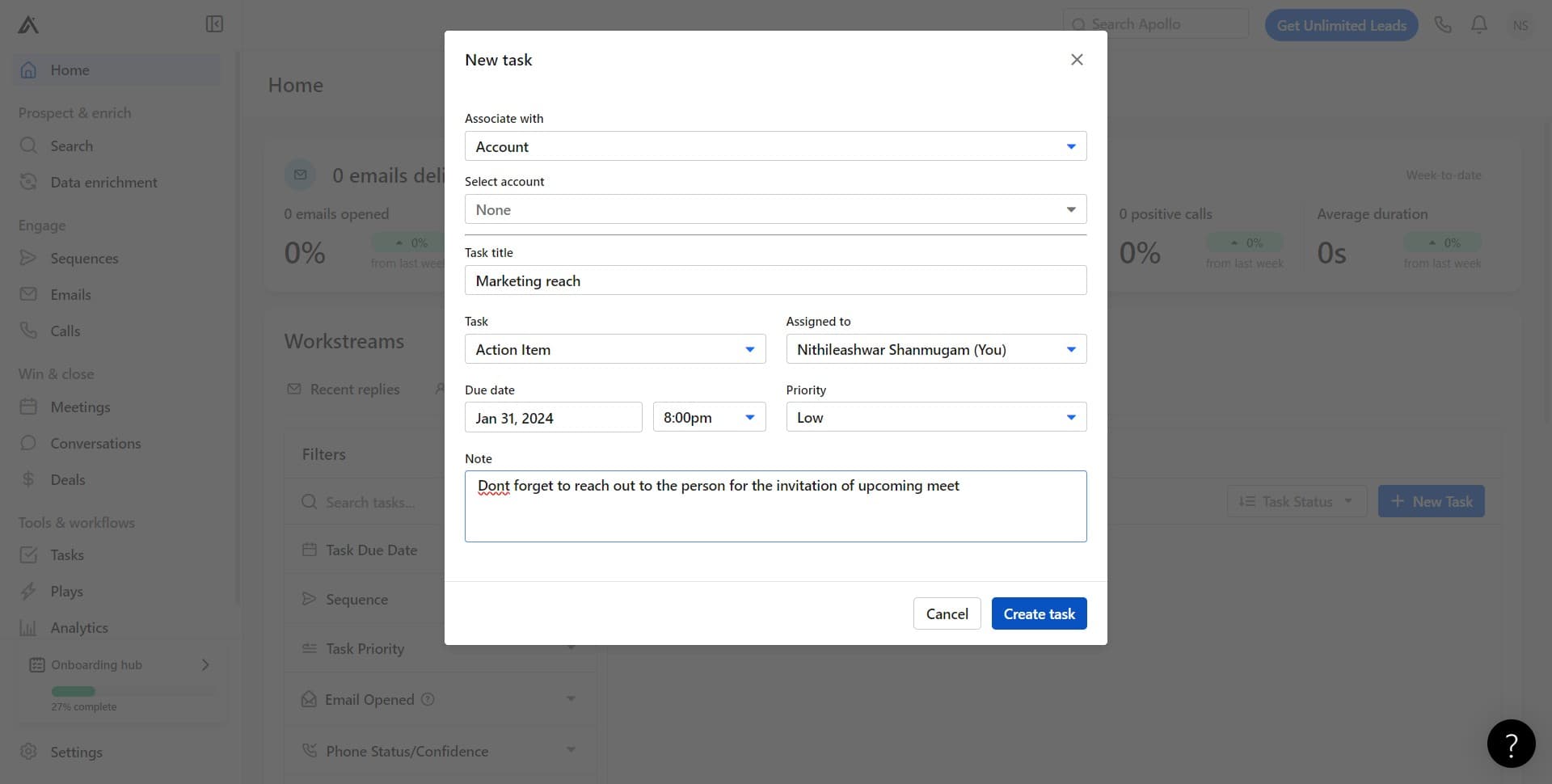Click the notification bell icon
Image resolution: width=1552 pixels, height=784 pixels.
click(x=1478, y=24)
